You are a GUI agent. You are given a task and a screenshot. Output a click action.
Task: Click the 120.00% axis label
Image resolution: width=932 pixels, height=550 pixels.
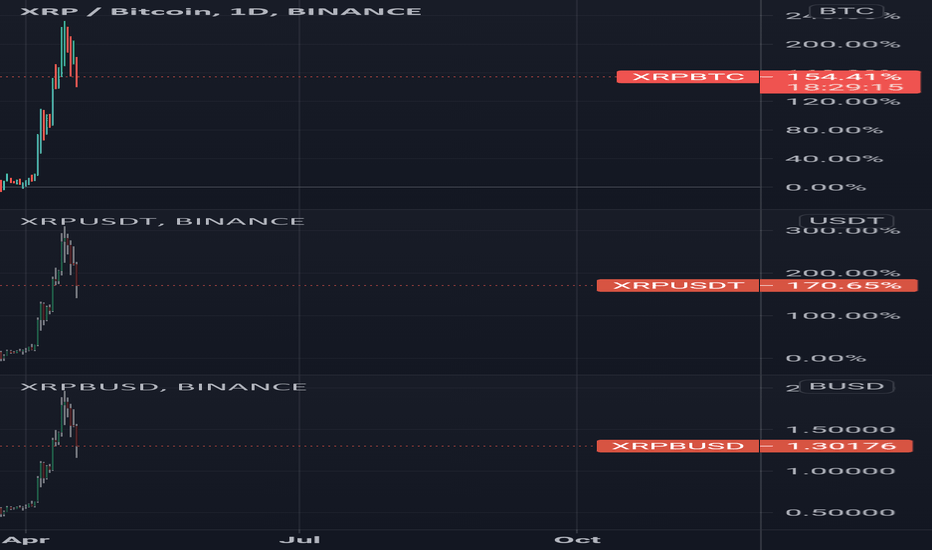(x=843, y=102)
